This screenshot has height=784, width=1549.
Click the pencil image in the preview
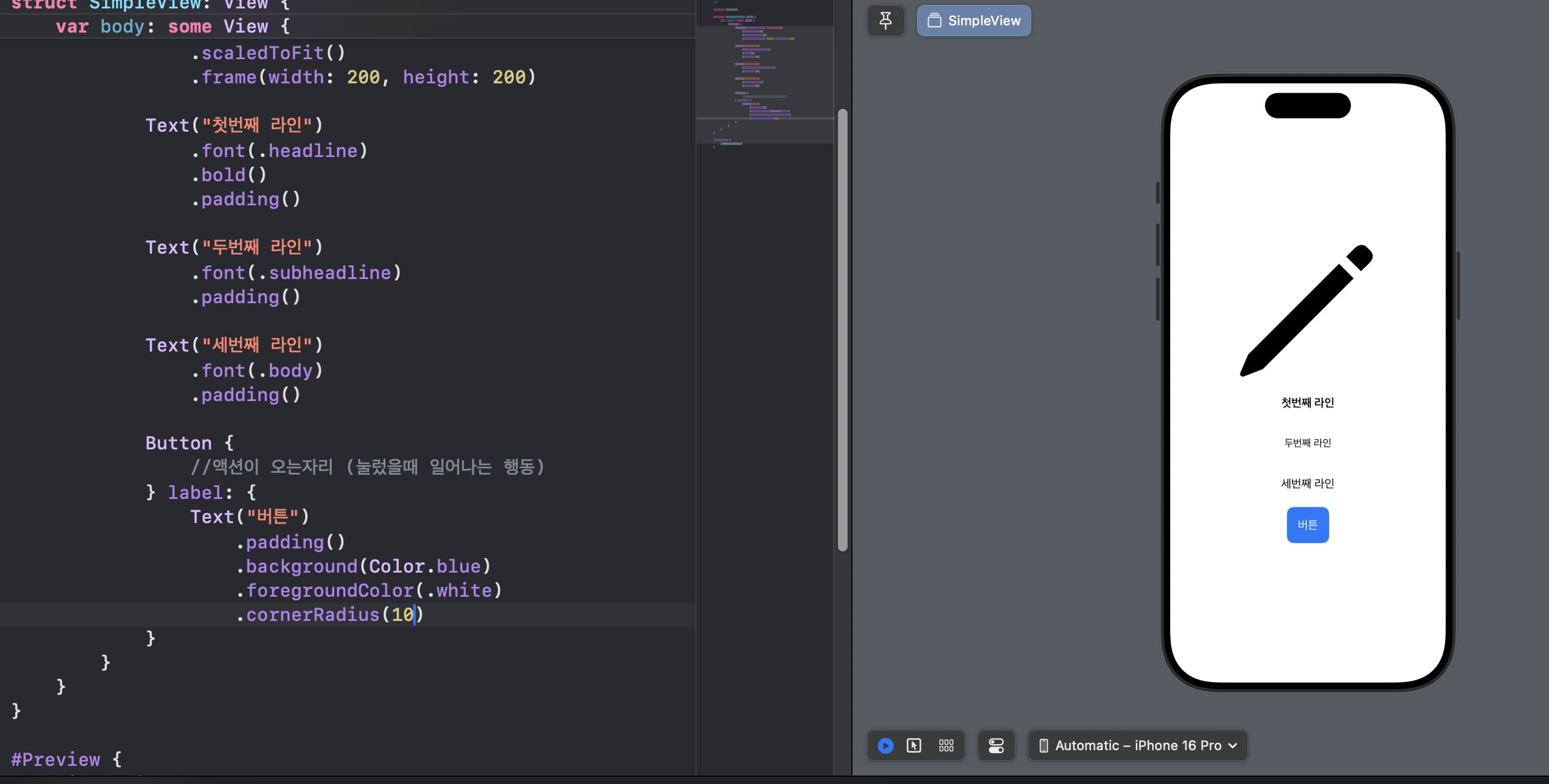click(1307, 310)
